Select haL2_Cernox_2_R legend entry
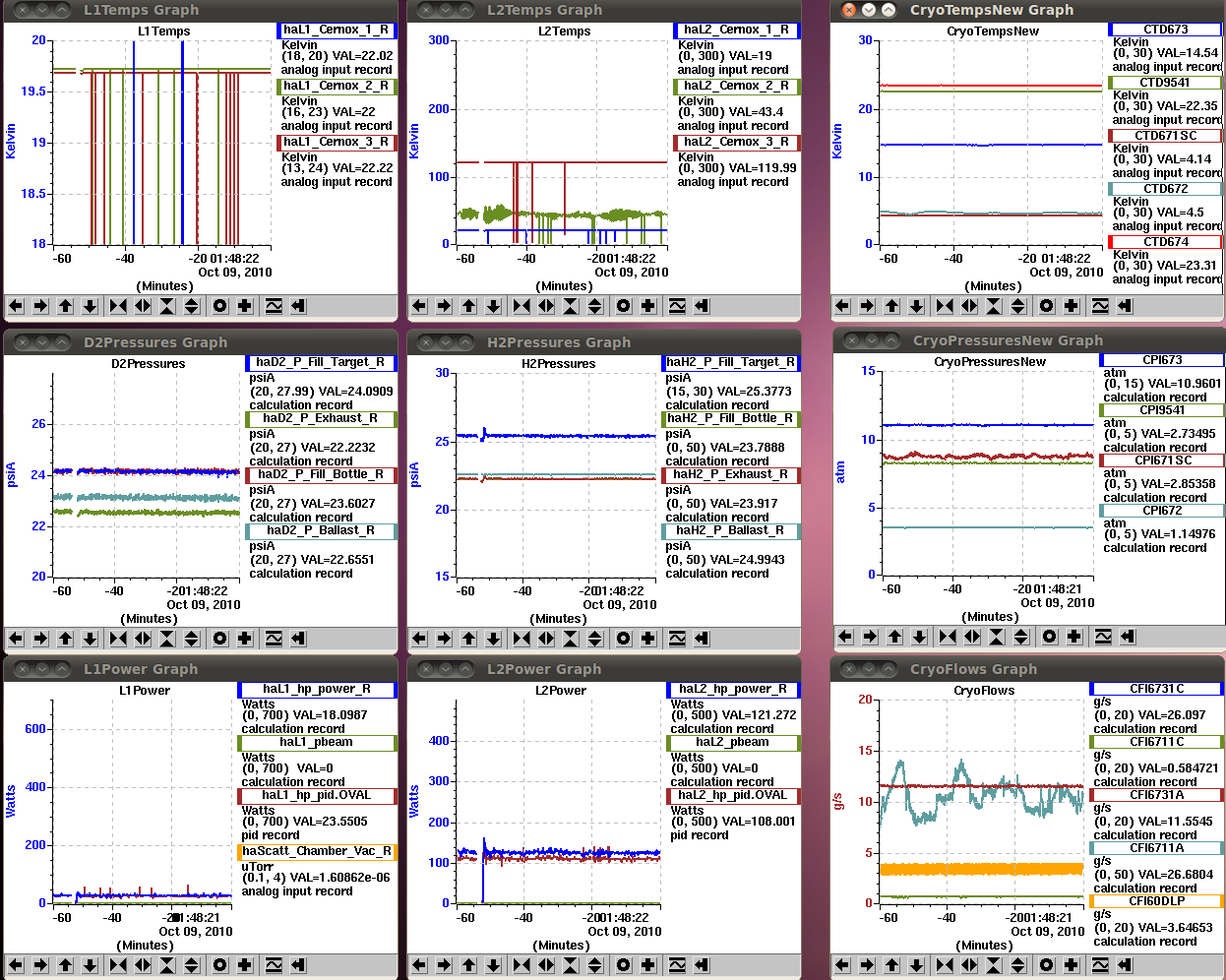This screenshot has height=980, width=1226. (x=736, y=87)
